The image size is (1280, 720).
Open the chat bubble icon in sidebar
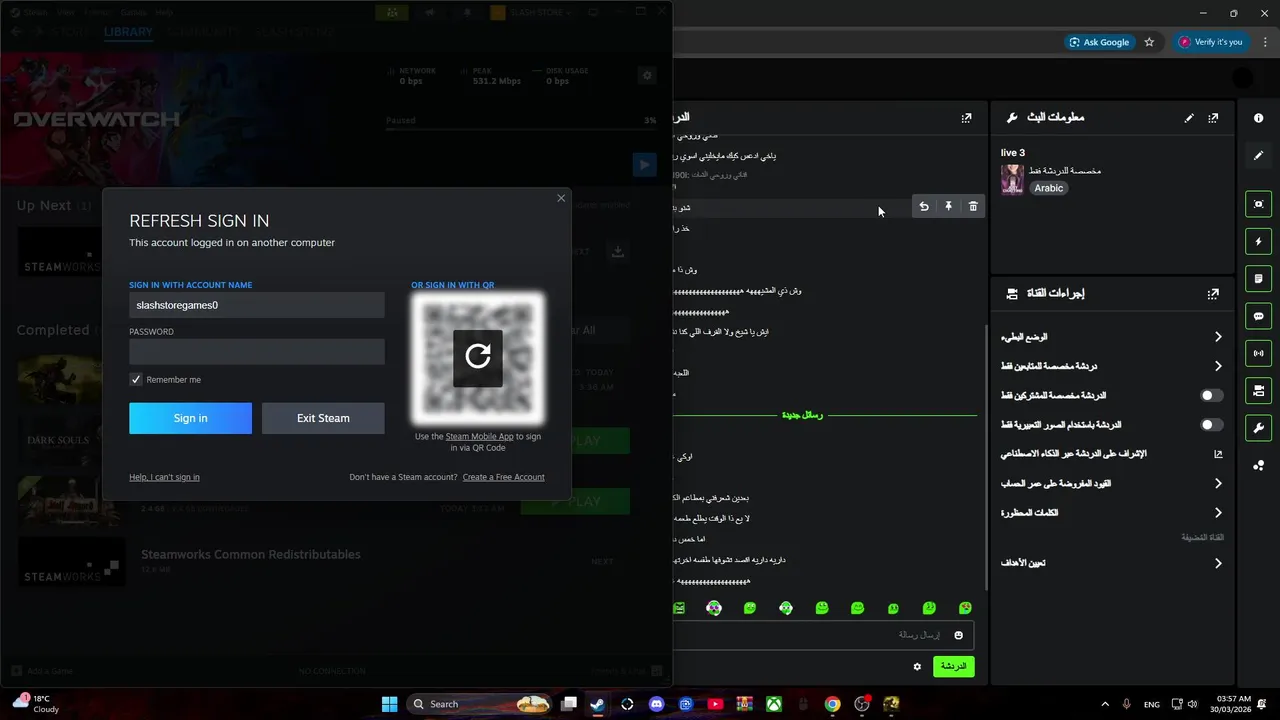click(1258, 316)
